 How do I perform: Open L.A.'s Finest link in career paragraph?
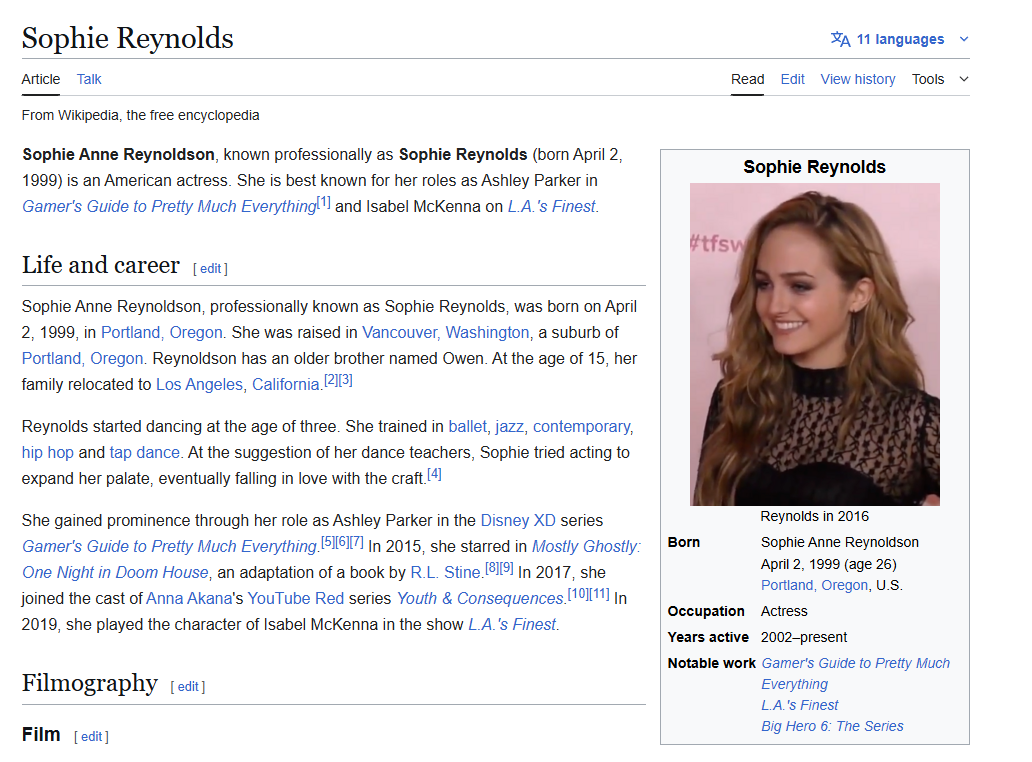(x=512, y=624)
